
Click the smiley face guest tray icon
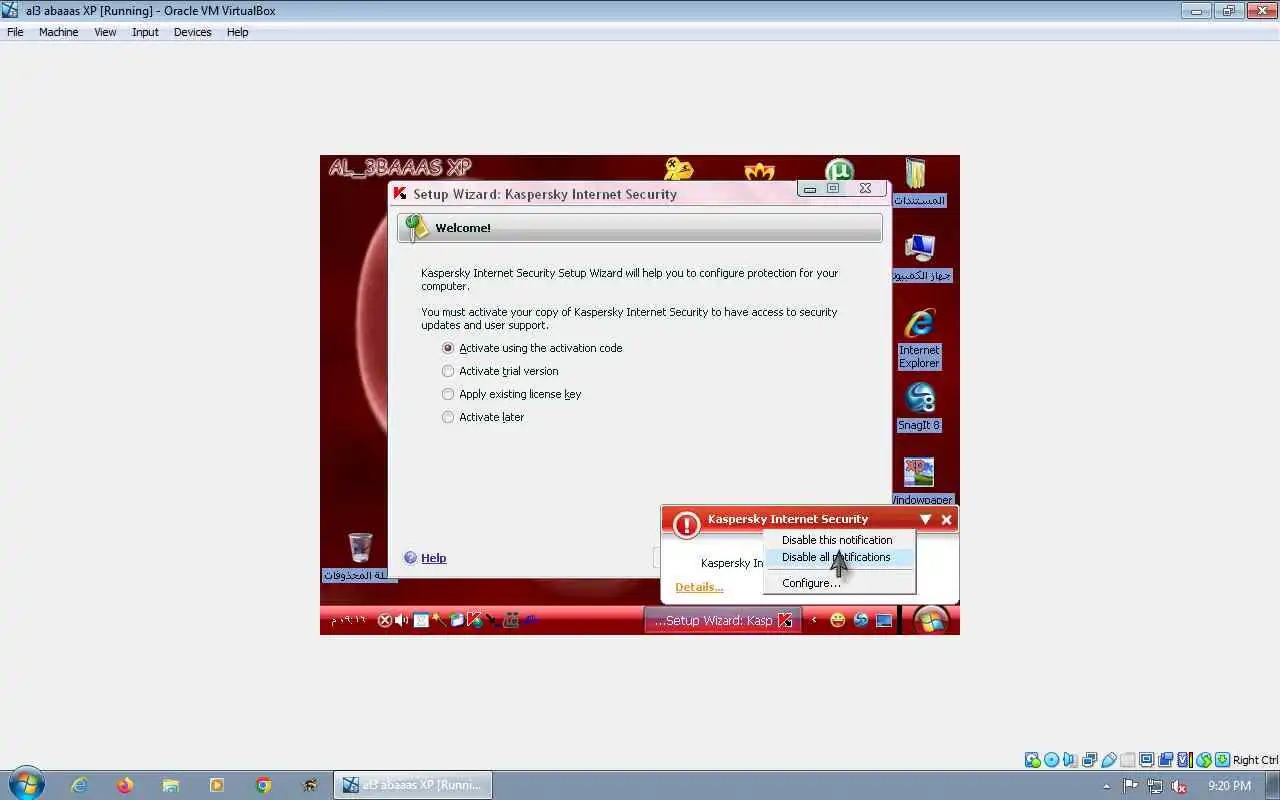pos(838,620)
